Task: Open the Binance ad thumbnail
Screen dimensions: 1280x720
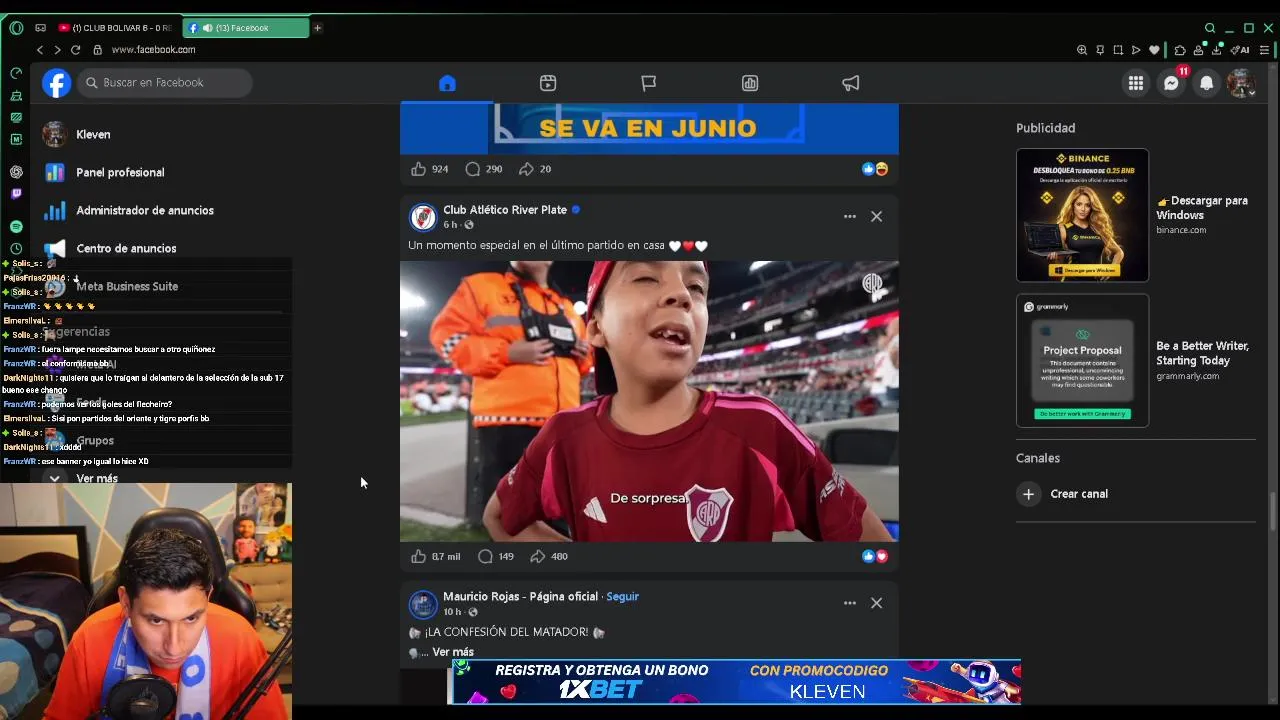Action: coord(1082,215)
